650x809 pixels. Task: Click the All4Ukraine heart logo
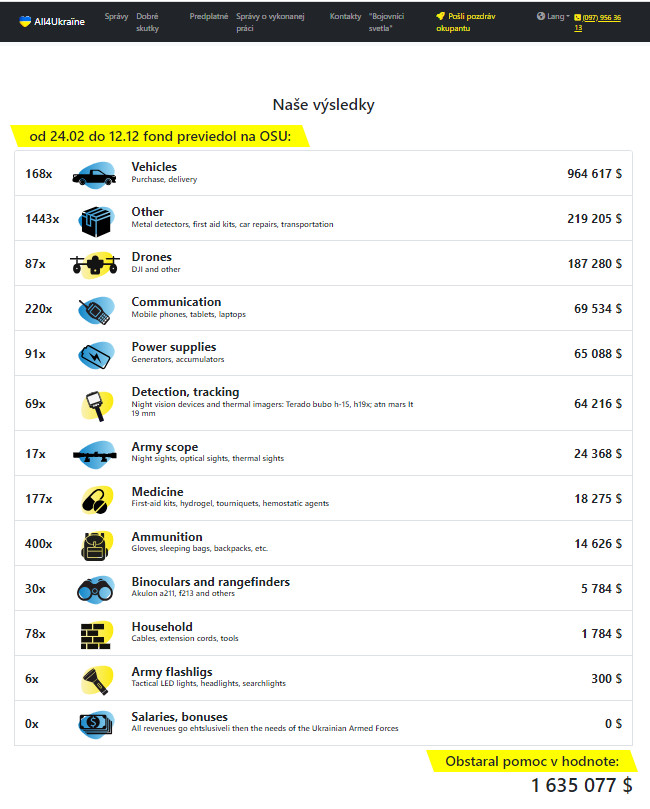(x=25, y=21)
